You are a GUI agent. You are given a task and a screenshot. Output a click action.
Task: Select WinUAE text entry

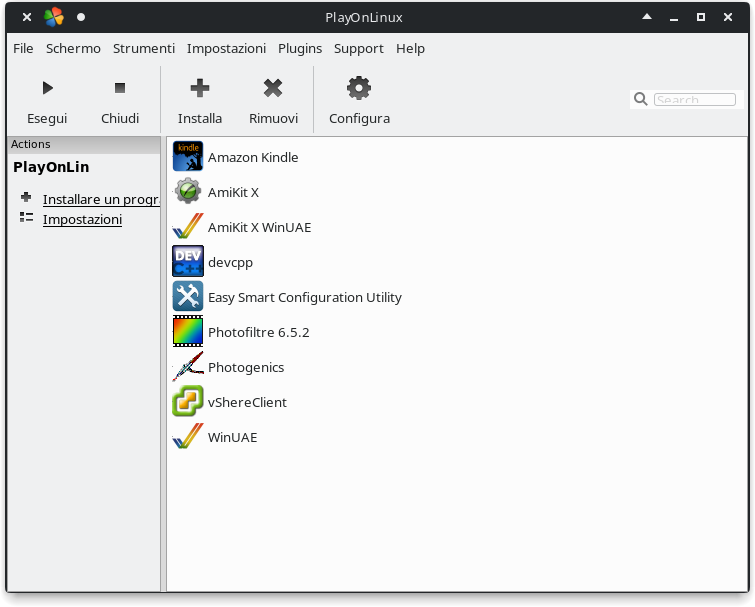tap(233, 438)
